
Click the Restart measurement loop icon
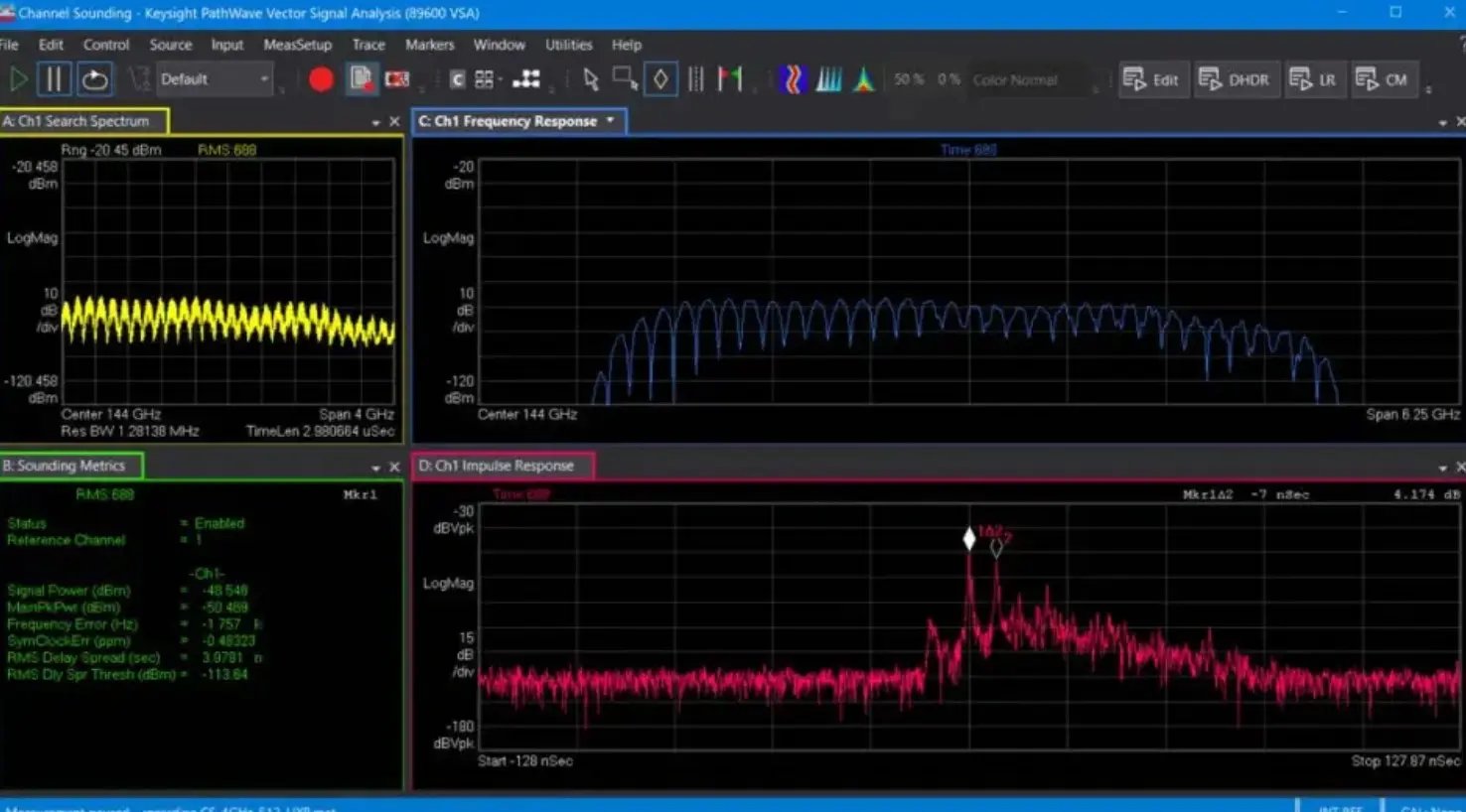[x=94, y=79]
